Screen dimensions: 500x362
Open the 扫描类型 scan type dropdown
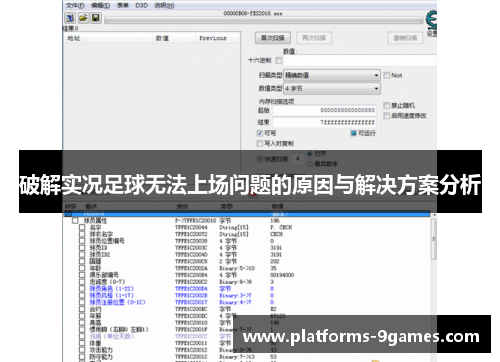332,75
